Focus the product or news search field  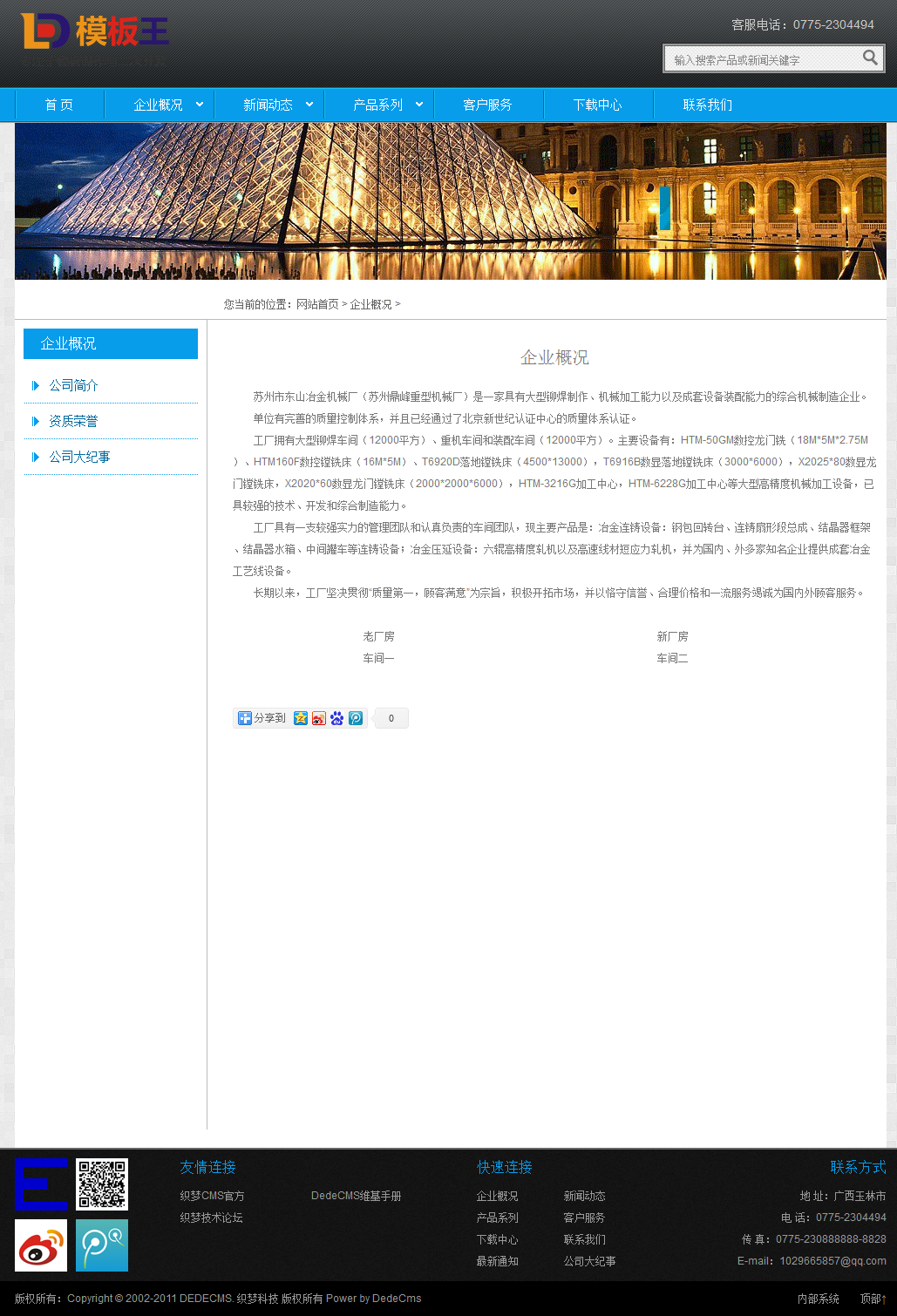[x=764, y=59]
